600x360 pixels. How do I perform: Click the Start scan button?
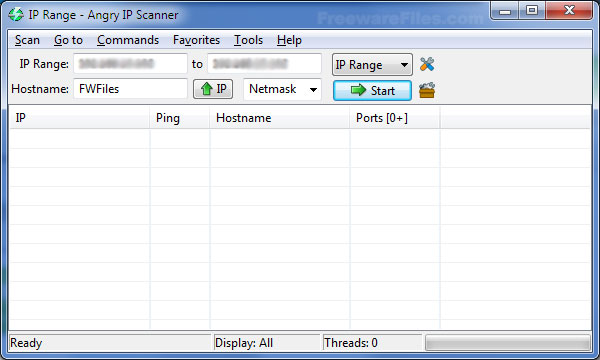point(372,91)
